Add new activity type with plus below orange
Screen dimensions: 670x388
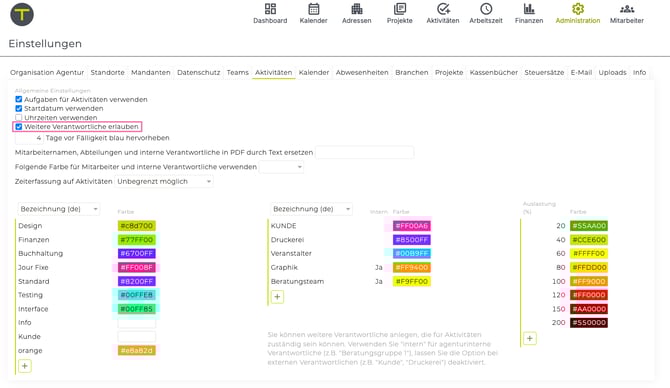pos(25,366)
